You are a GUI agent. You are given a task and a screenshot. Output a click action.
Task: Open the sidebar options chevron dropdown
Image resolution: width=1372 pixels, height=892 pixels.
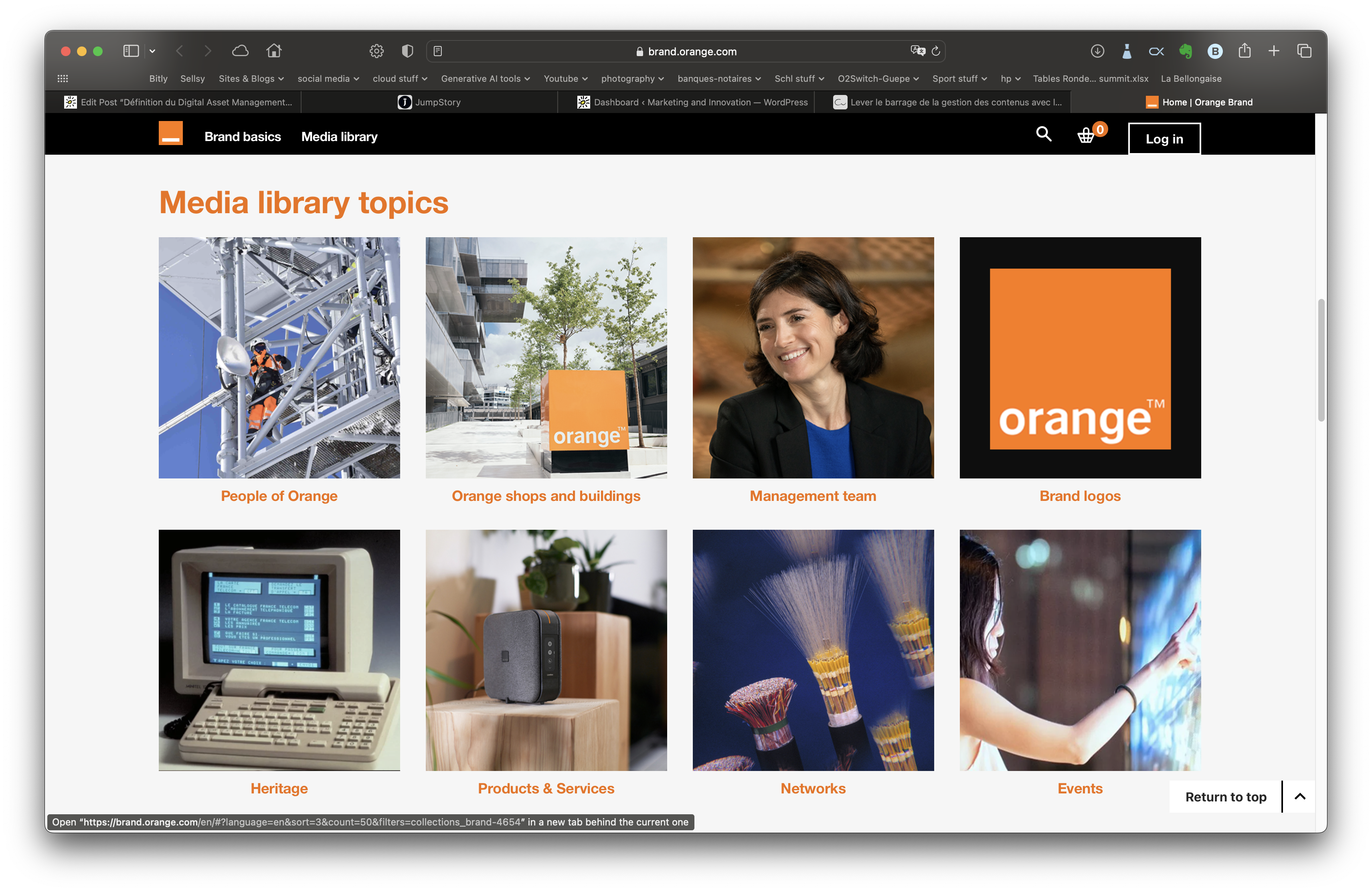[152, 51]
